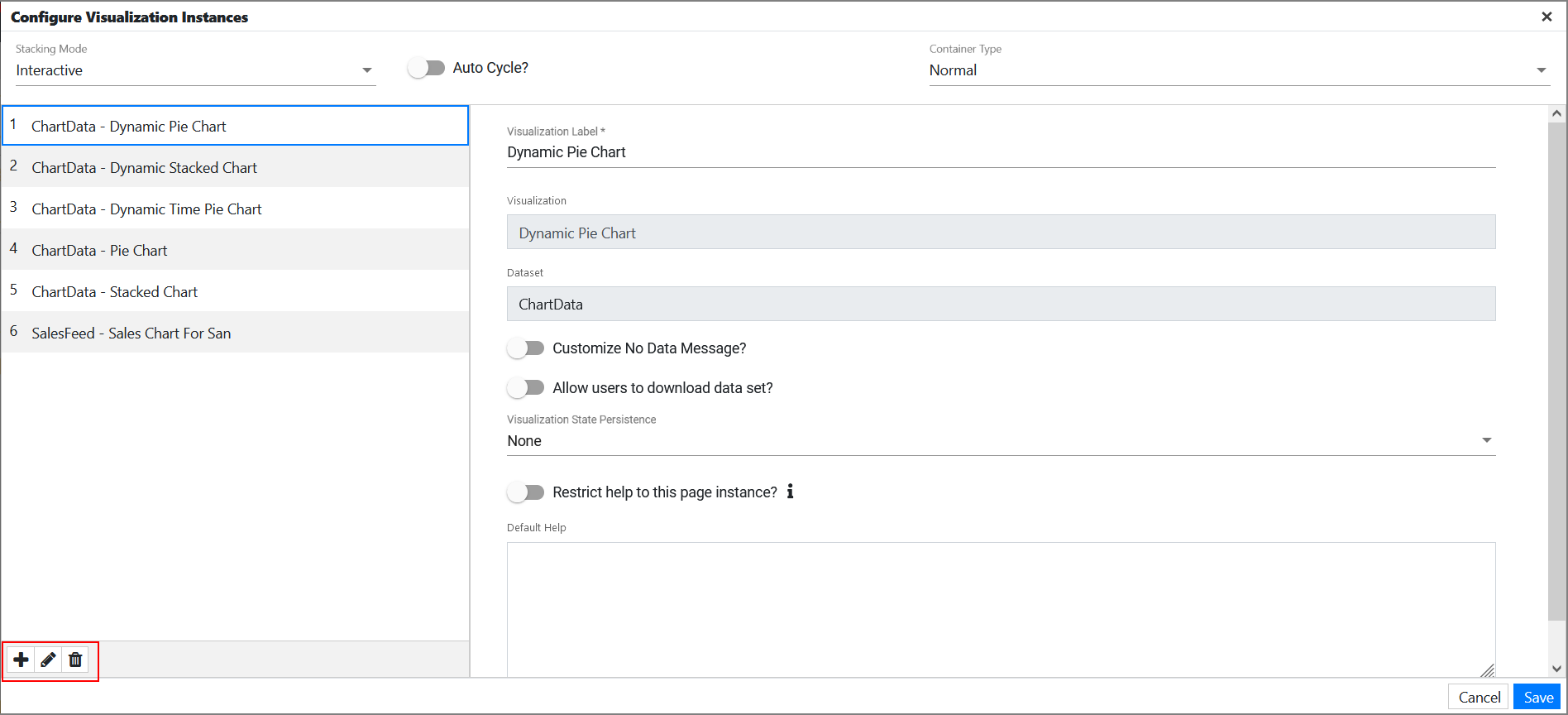Enable Customize No Data Message toggle

pos(526,348)
